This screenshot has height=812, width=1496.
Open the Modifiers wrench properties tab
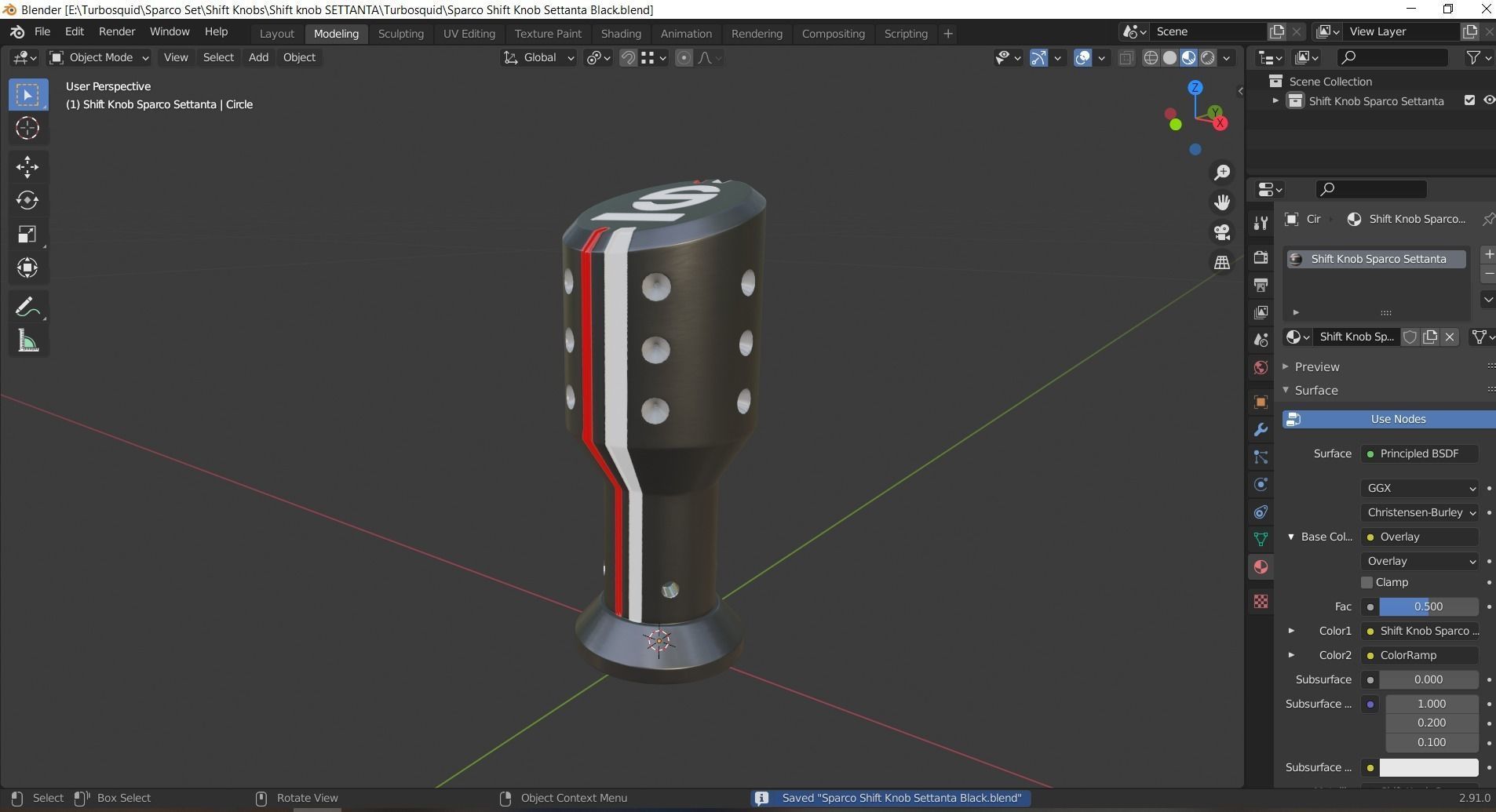point(1261,429)
